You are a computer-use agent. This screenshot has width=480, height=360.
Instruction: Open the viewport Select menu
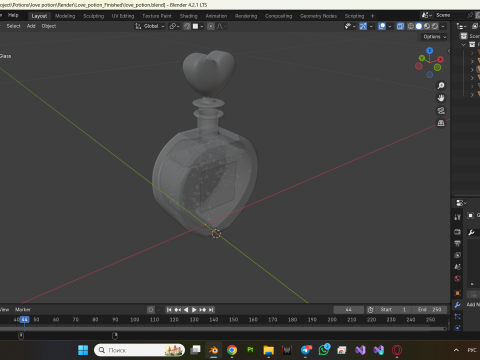[14, 26]
